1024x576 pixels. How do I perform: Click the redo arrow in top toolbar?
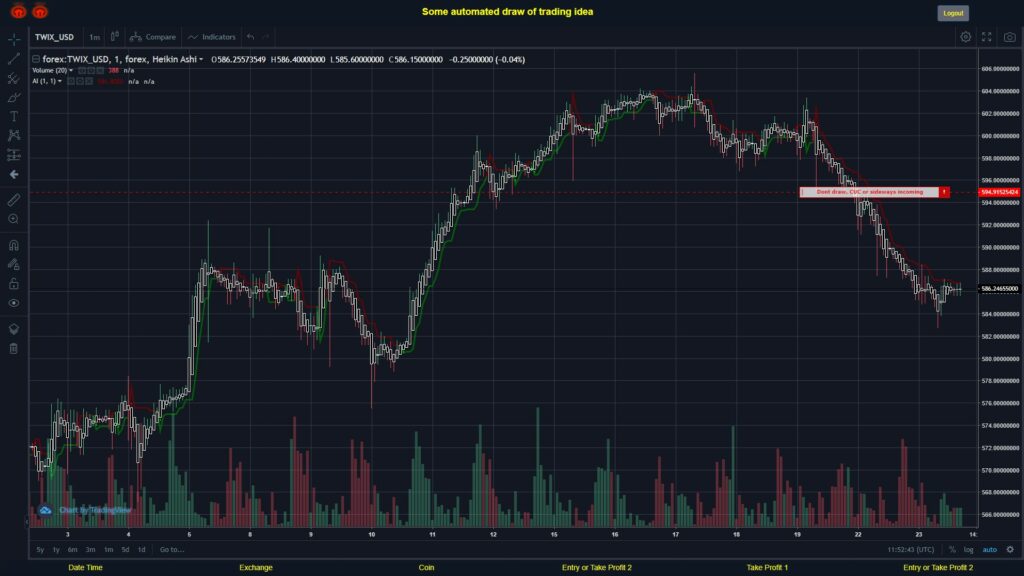point(266,37)
